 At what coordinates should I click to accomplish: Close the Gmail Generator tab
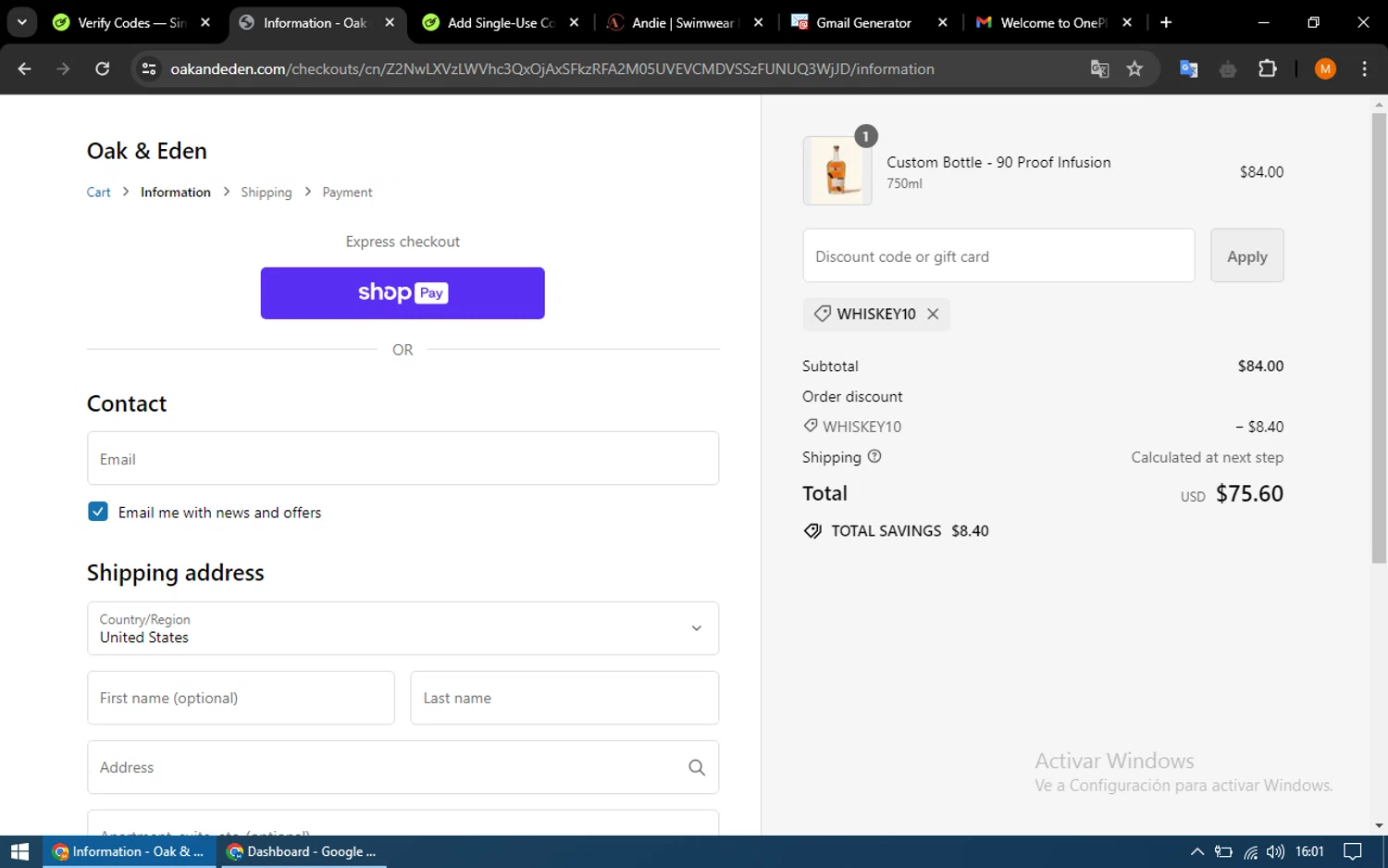click(x=943, y=22)
